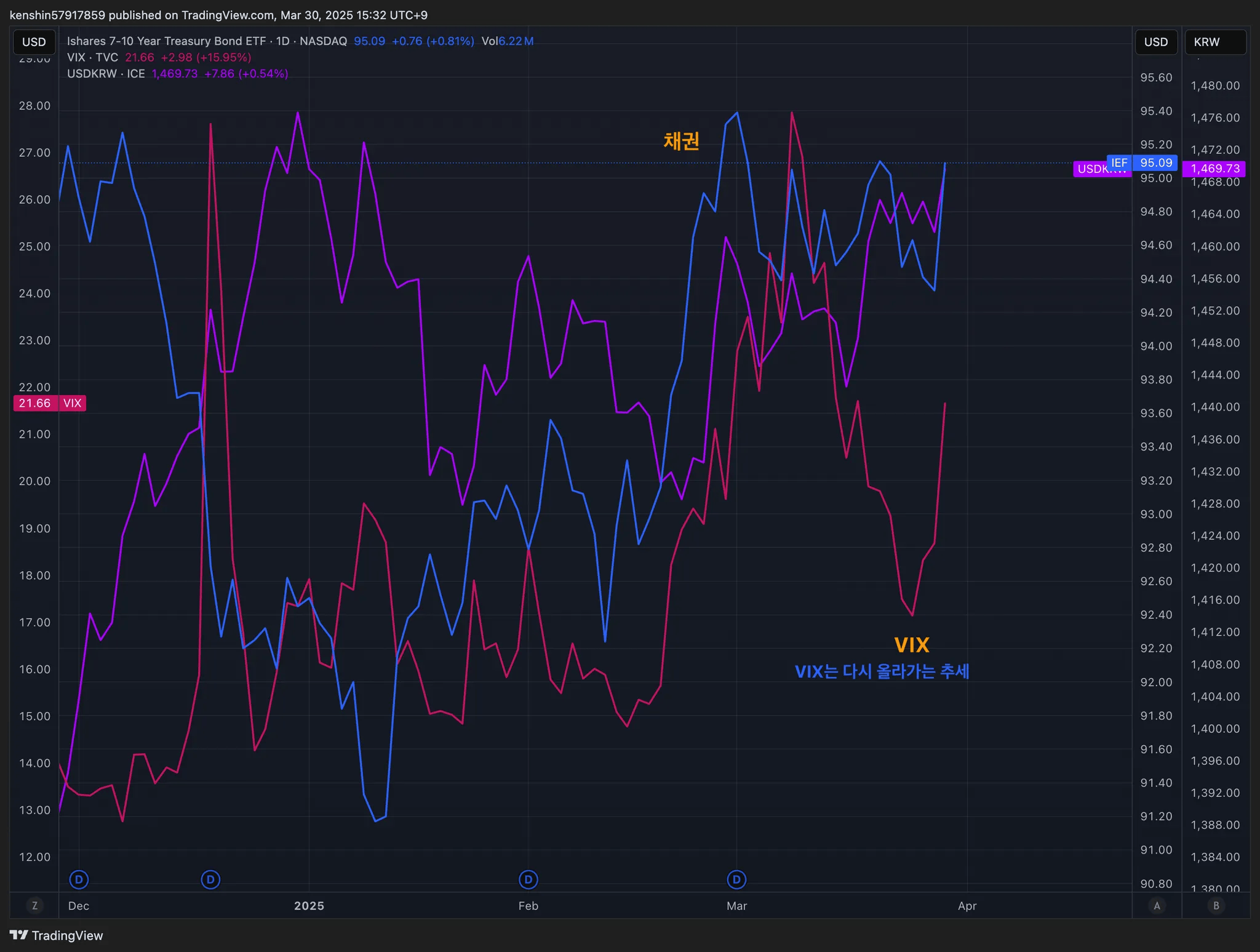Click the +2.98 (+15.95%) VIX change
1260x952 pixels.
click(206, 57)
